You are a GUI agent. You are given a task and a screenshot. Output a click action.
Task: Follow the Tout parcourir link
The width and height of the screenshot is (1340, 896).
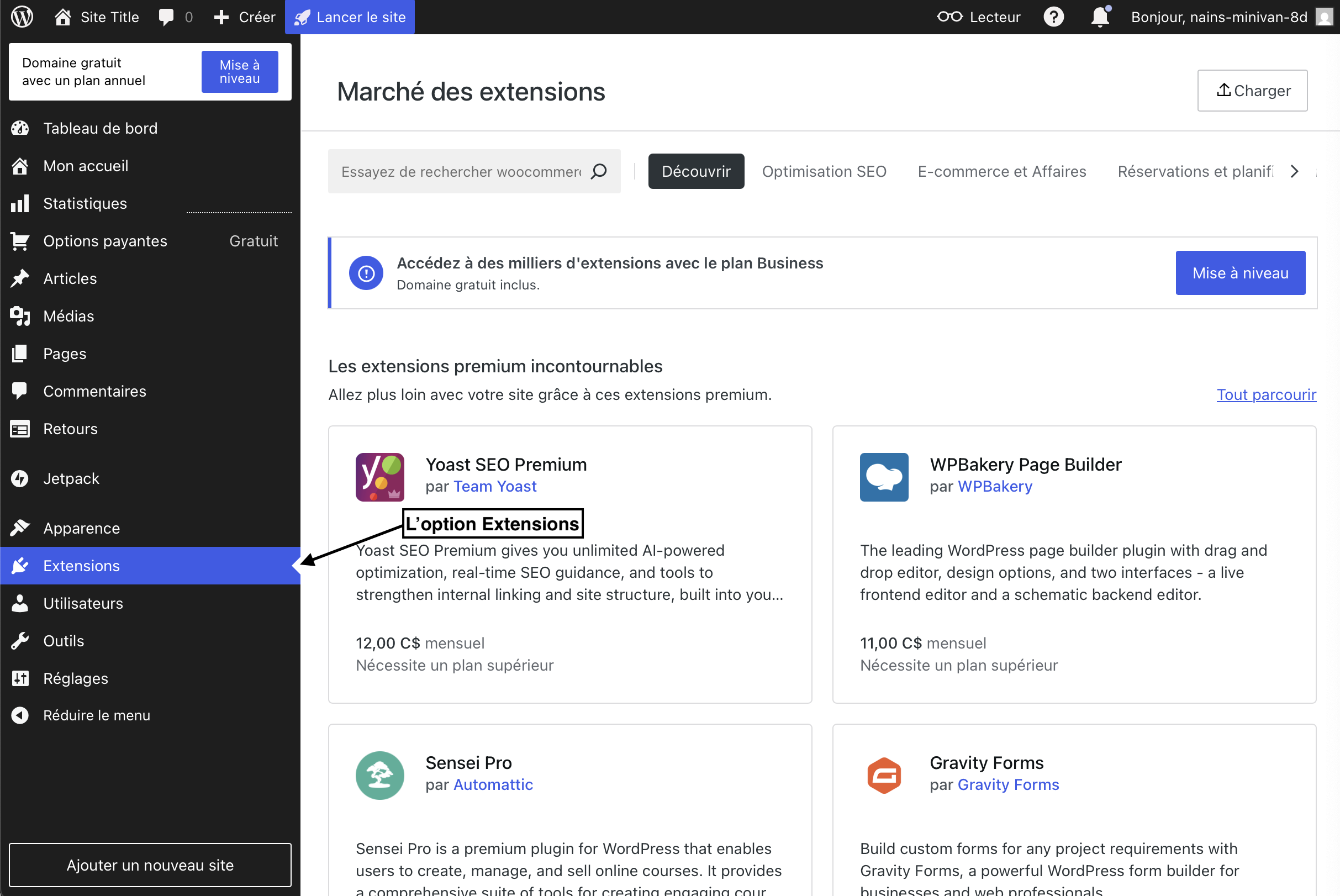(1266, 394)
